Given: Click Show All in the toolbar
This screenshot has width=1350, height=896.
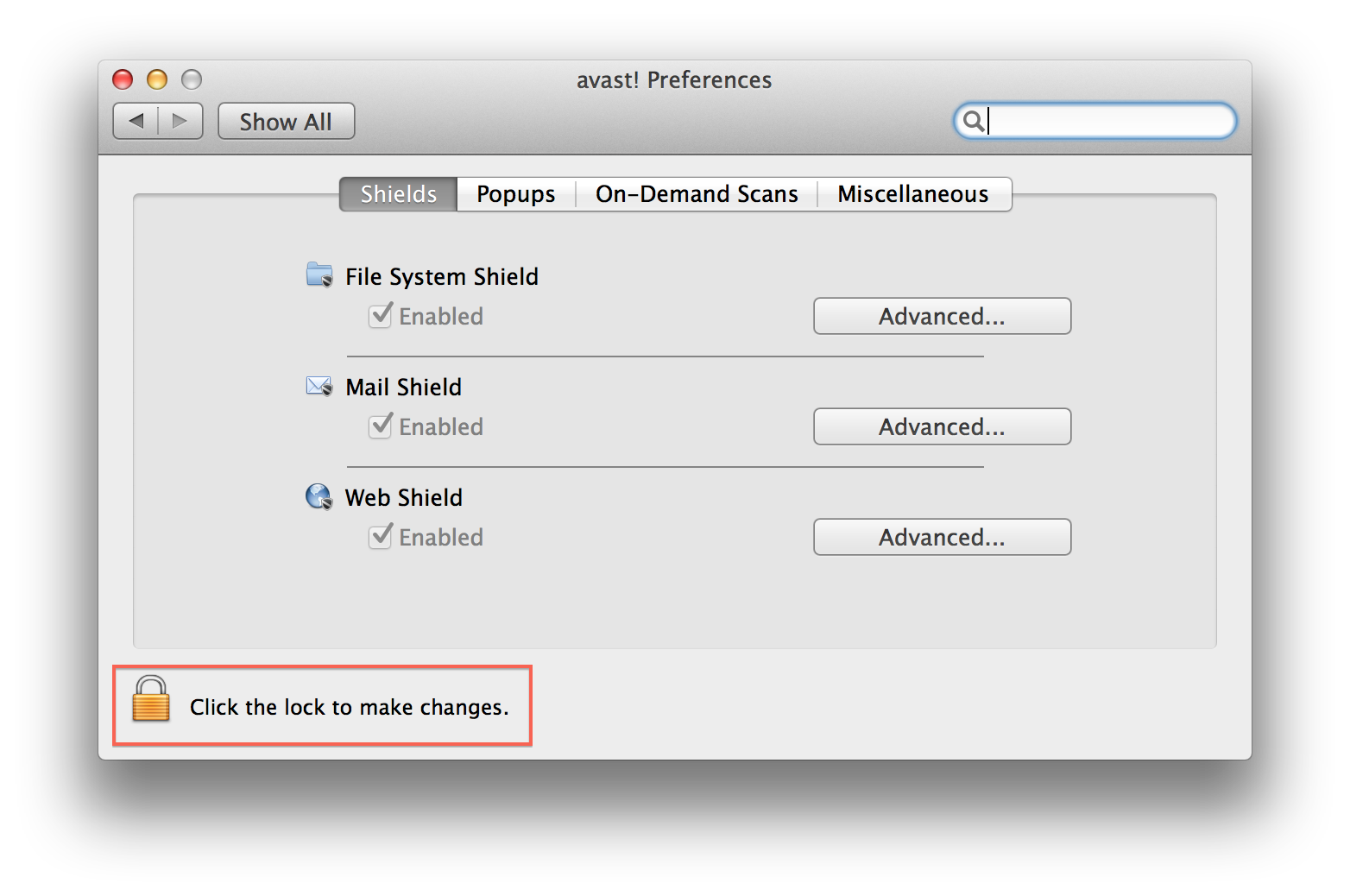Looking at the screenshot, I should pos(286,121).
